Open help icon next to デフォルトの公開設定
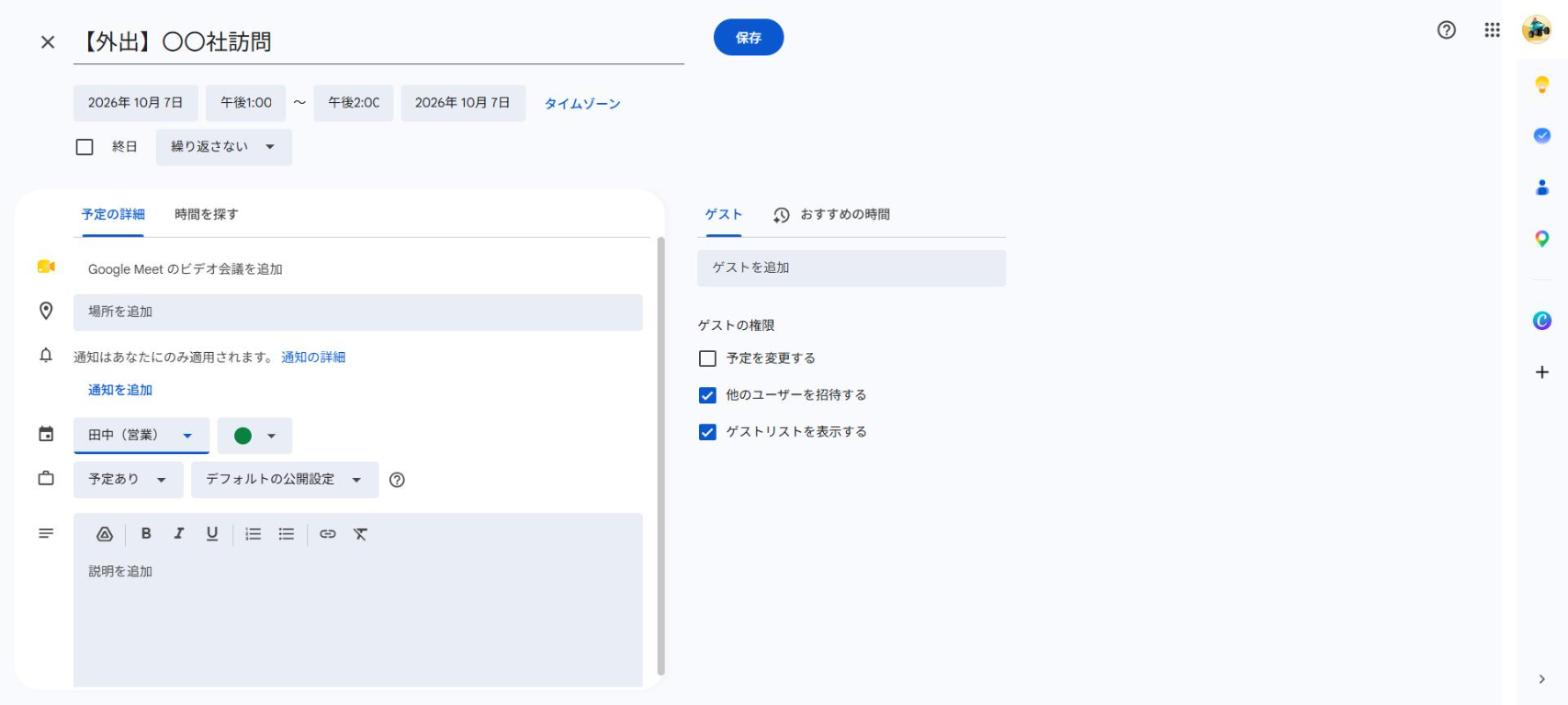Image resolution: width=1568 pixels, height=705 pixels. (397, 480)
